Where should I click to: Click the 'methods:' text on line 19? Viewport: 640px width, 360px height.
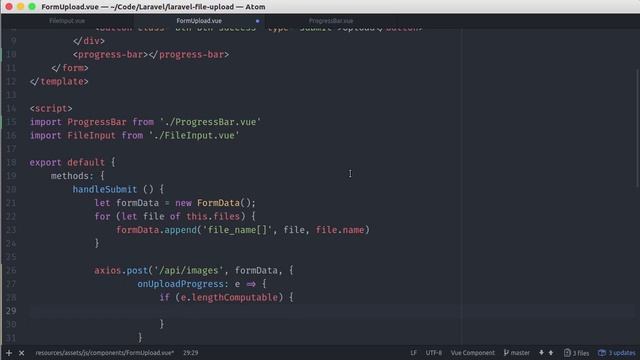72,176
